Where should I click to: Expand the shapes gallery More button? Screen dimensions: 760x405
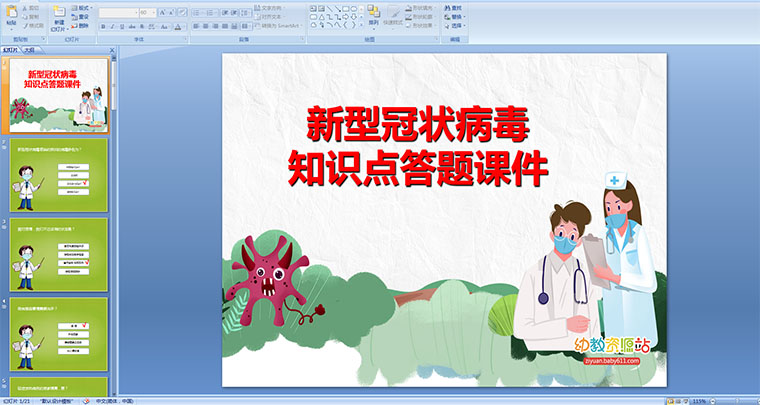(361, 24)
